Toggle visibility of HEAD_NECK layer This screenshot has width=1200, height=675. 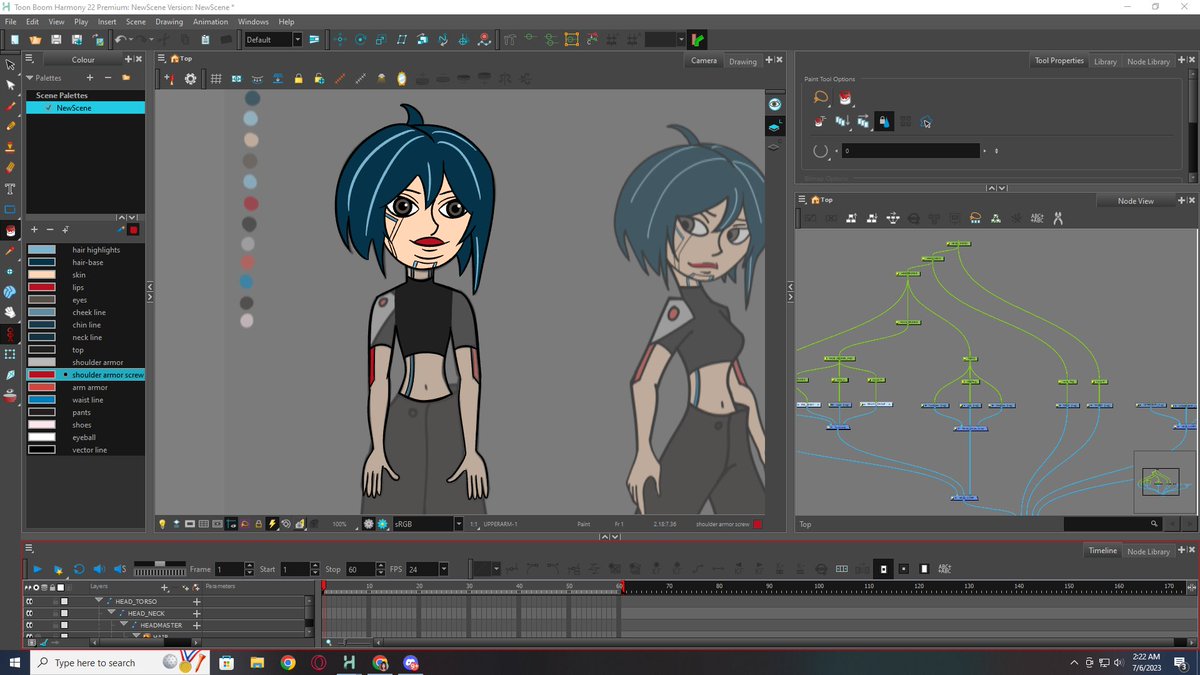coord(30,612)
